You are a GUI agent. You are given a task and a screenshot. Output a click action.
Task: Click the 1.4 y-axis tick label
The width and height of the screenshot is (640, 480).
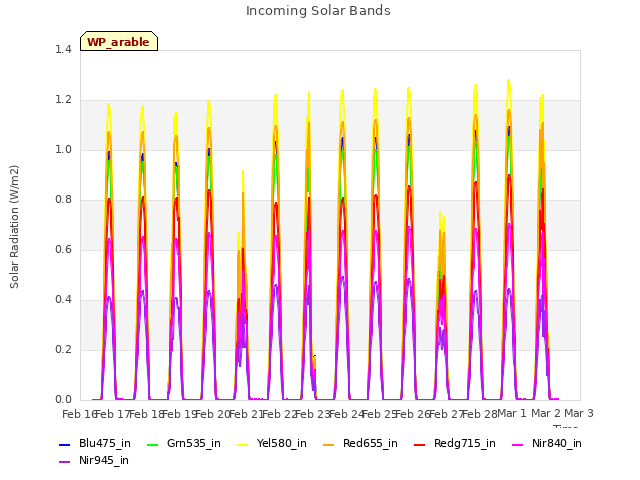coord(63,49)
